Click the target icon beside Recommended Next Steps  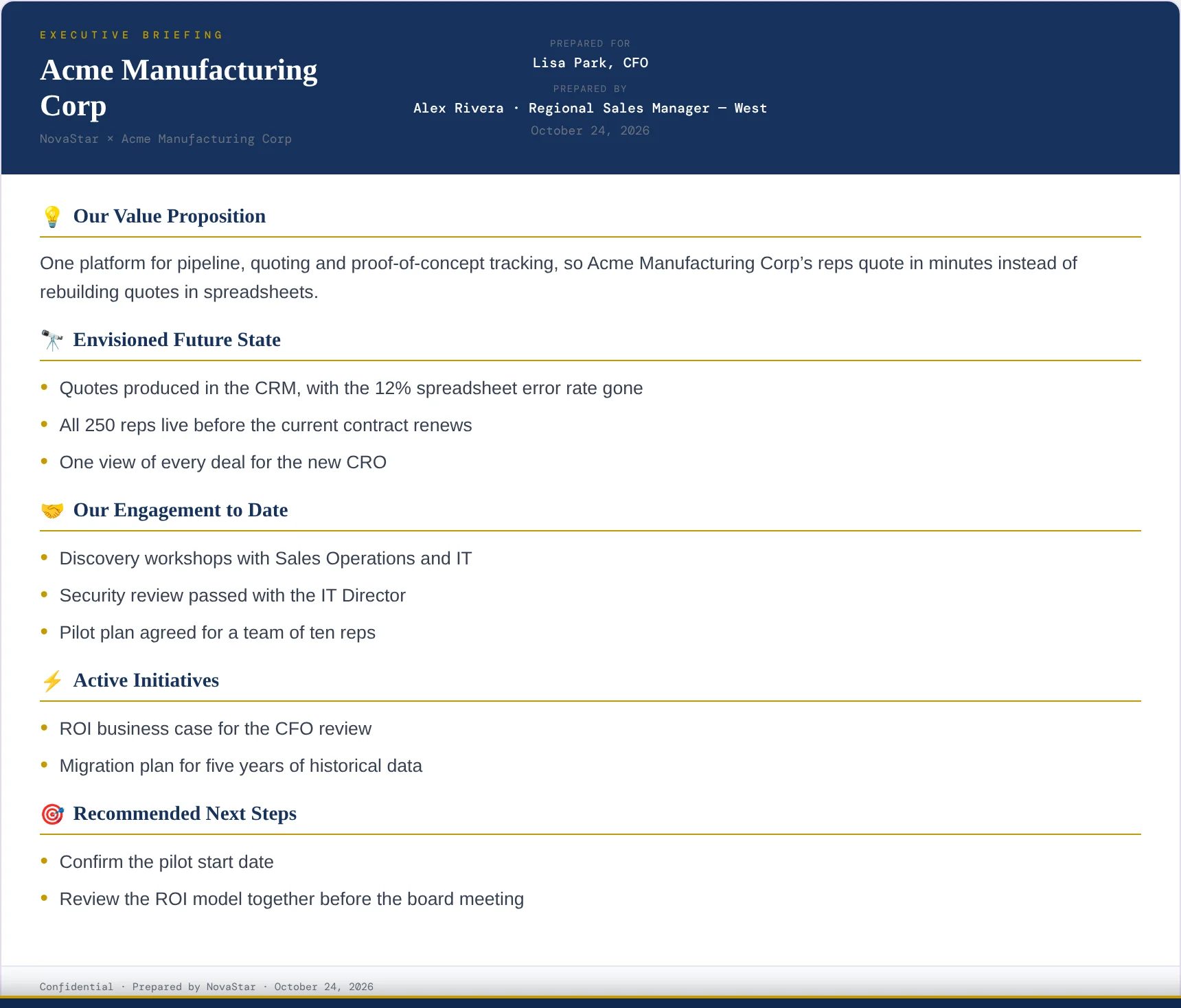(x=52, y=814)
